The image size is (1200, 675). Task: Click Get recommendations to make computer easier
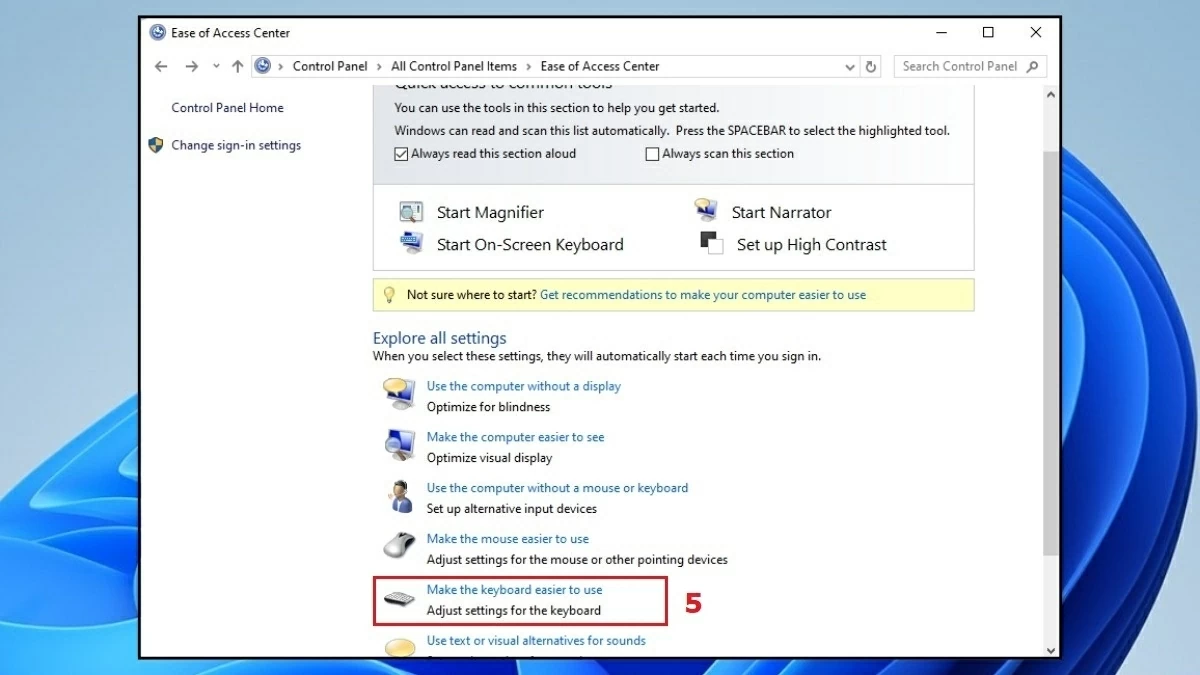click(702, 295)
